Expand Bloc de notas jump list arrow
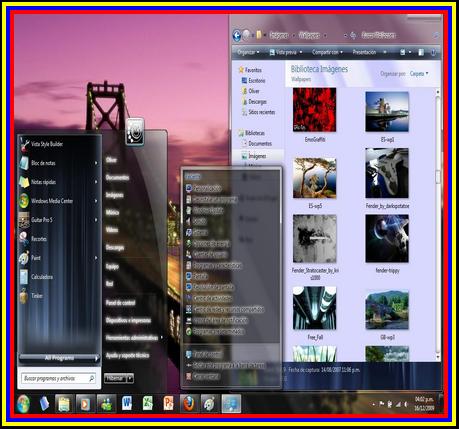The height and width of the screenshot is (429, 459). pyautogui.click(x=96, y=163)
